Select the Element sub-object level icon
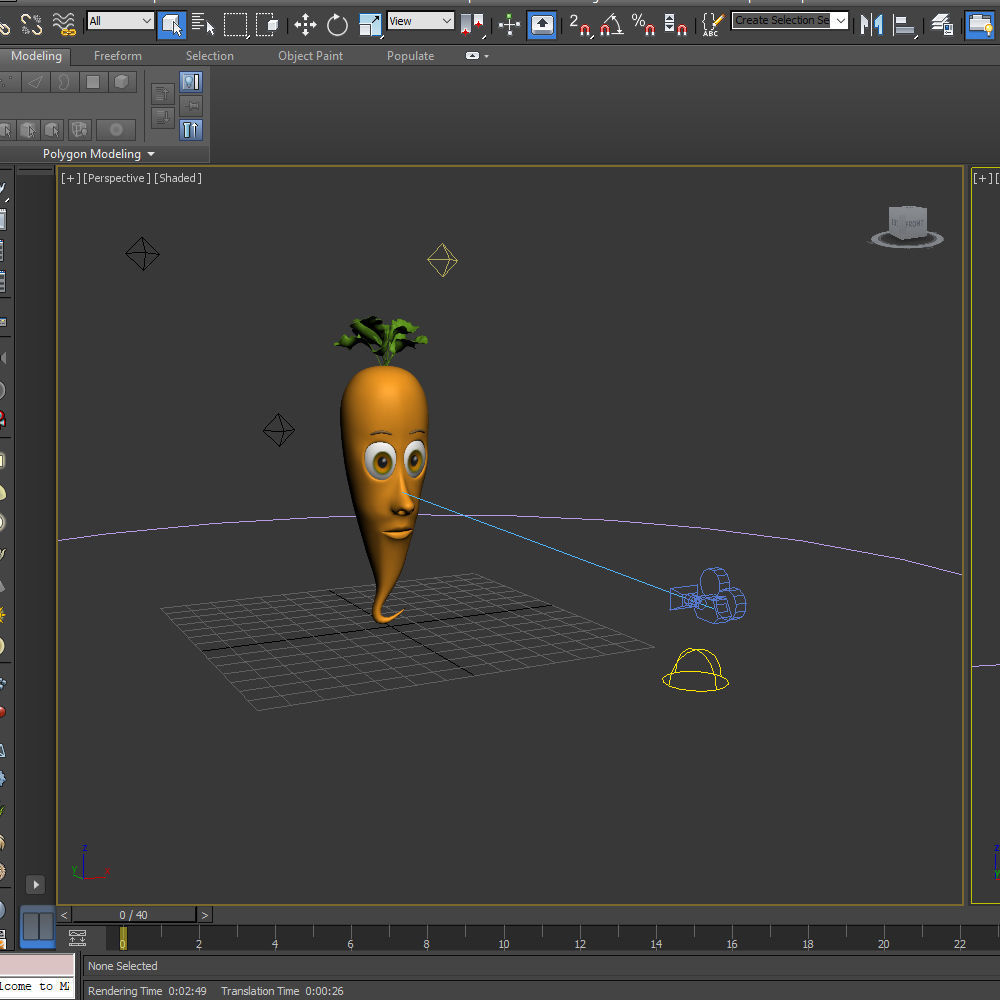The image size is (1000, 1000). coord(122,82)
